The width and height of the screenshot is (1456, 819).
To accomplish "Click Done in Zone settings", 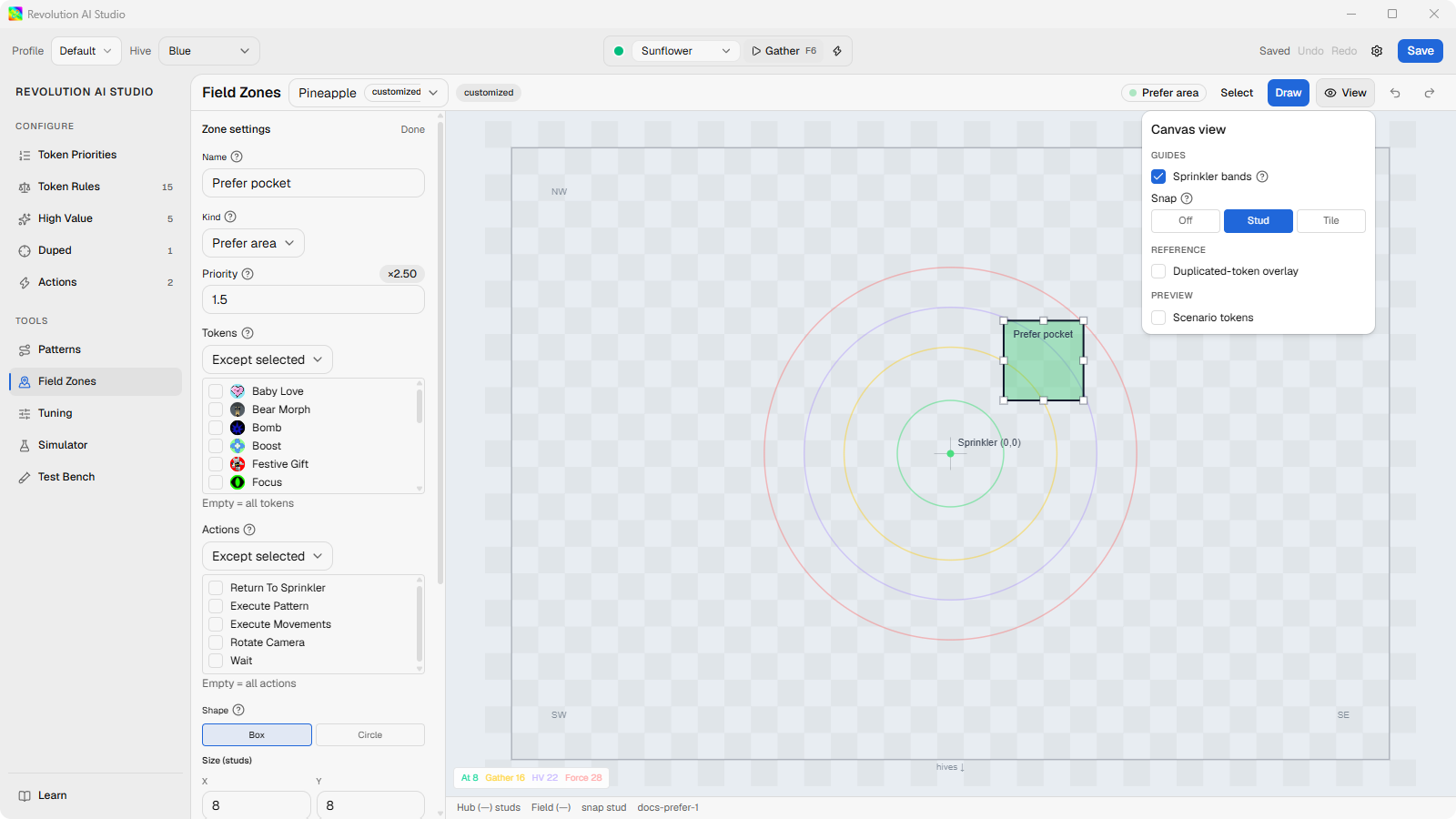I will click(413, 129).
